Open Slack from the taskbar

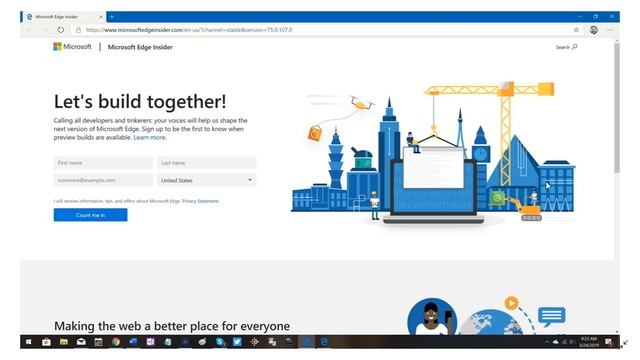[x=255, y=342]
